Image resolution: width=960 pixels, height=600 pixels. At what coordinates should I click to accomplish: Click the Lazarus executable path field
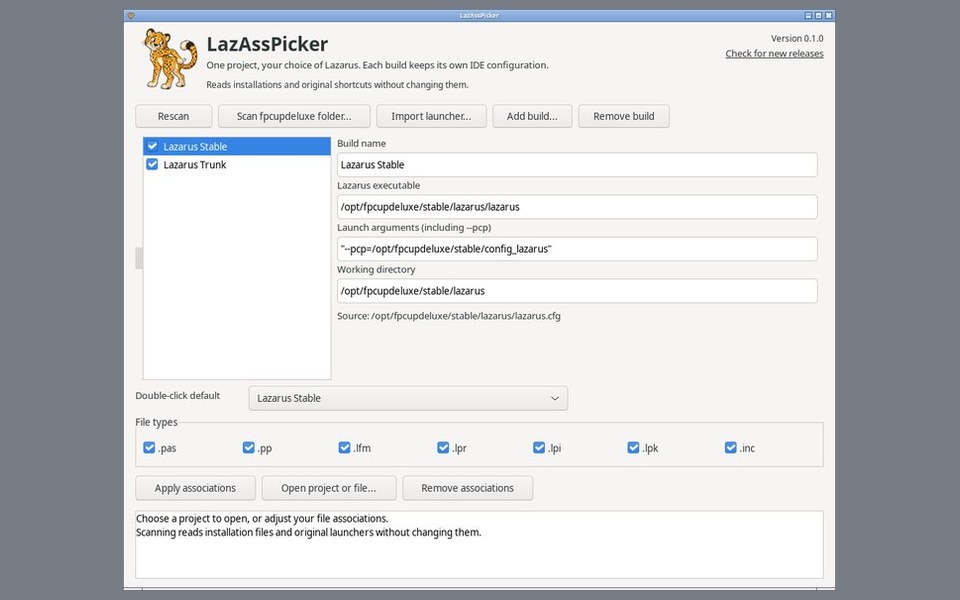coord(577,207)
